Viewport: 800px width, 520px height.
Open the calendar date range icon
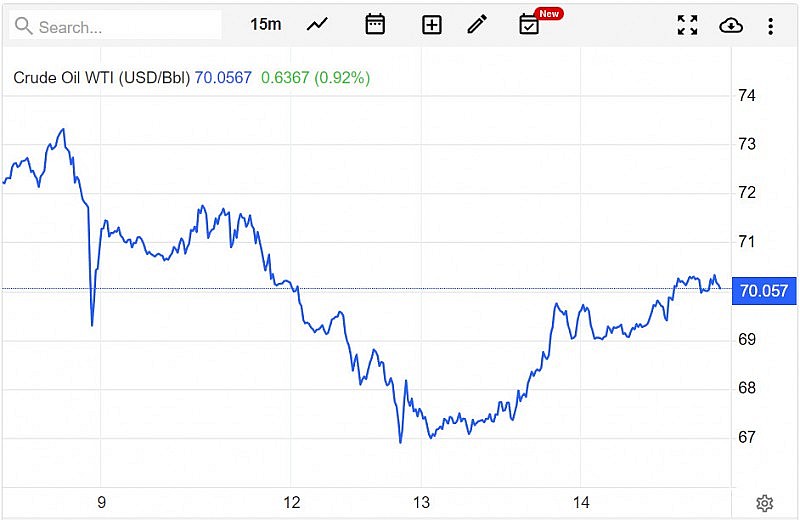point(375,25)
